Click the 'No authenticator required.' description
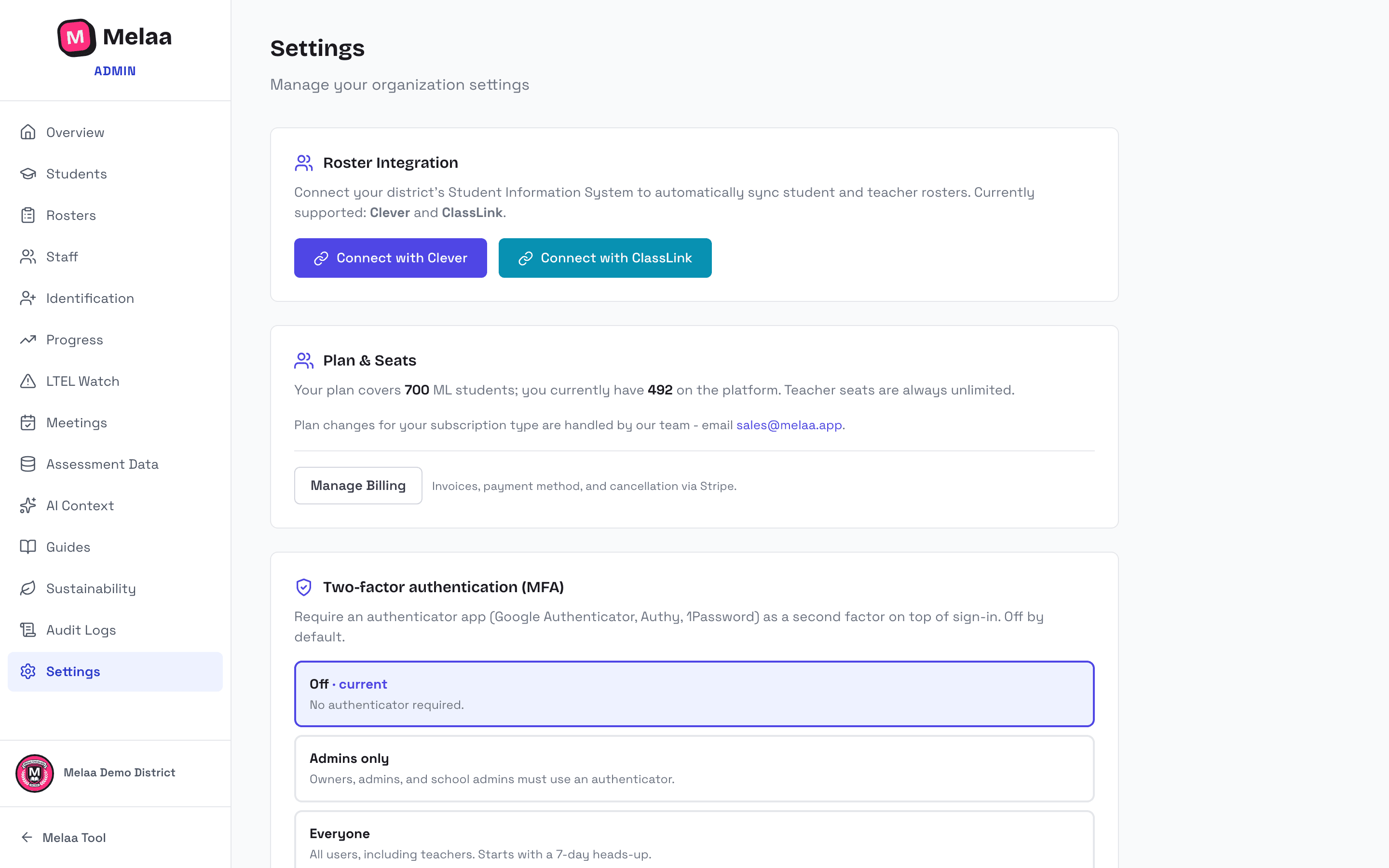1389x868 pixels. click(386, 705)
